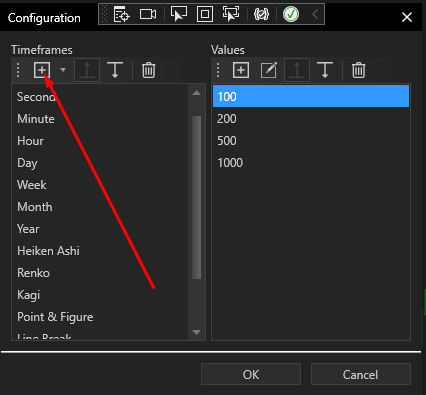Toggle the hot reload braces icon
This screenshot has height=395, width=426.
[x=261, y=14]
